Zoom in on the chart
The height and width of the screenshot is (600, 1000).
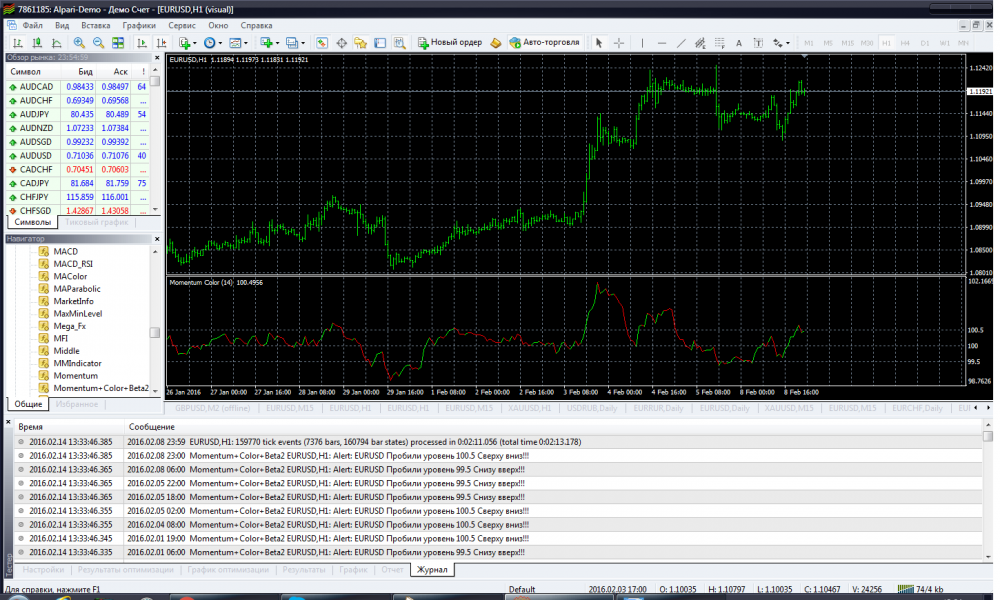click(79, 43)
